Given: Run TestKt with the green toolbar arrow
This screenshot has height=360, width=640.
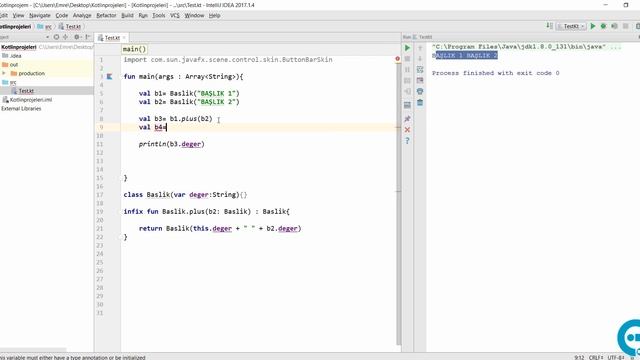Looking at the screenshot, I should tap(593, 26).
